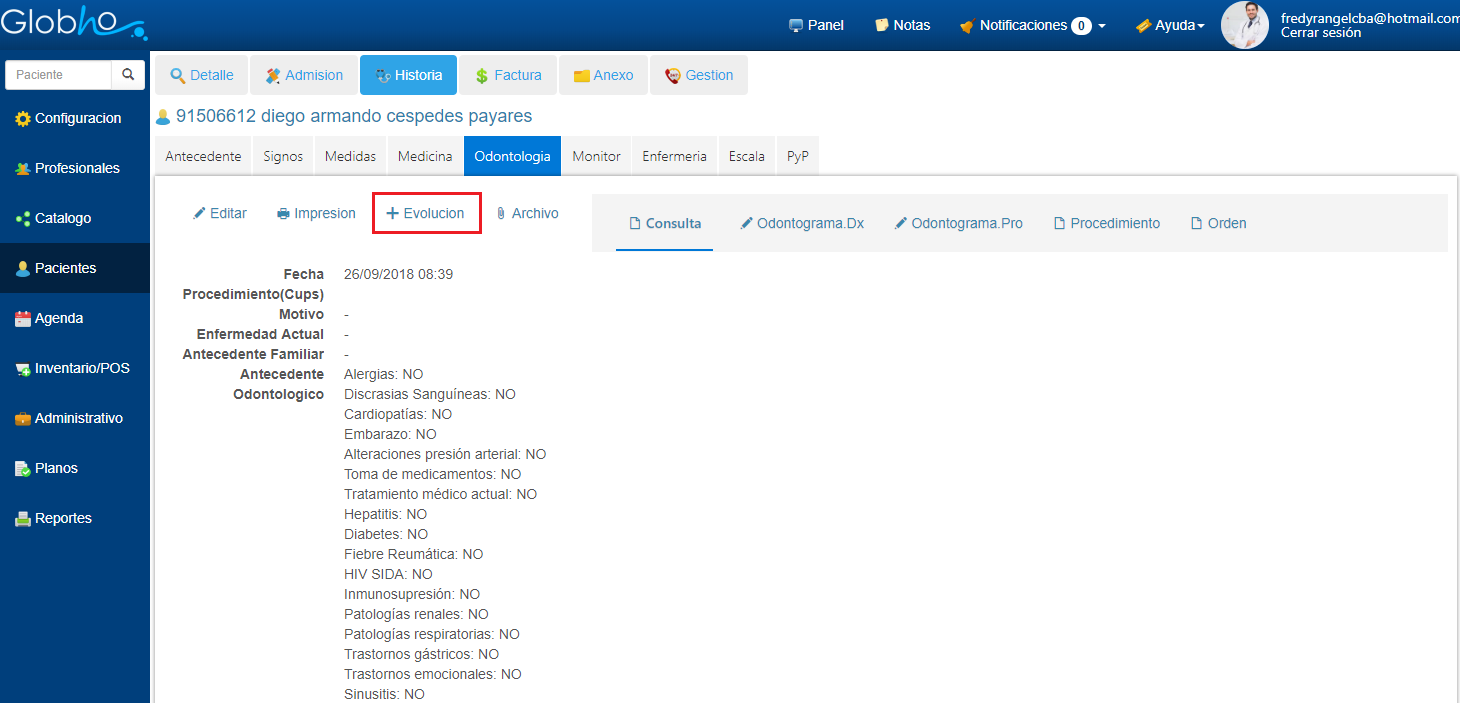
Task: Open the Odontograma.Dx tab
Action: pyautogui.click(x=802, y=223)
